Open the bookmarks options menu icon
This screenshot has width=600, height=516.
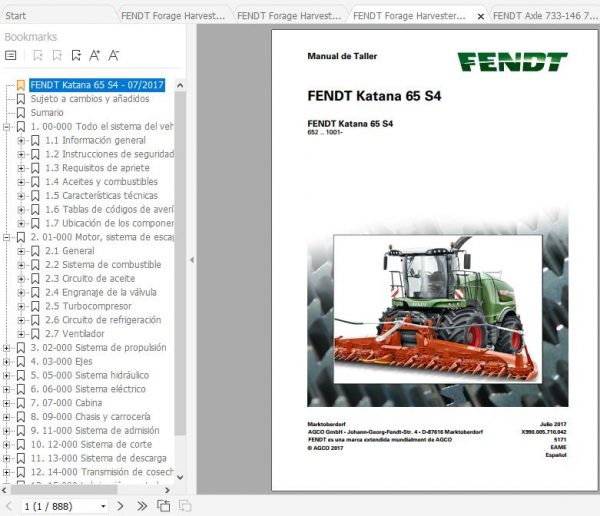click(11, 56)
